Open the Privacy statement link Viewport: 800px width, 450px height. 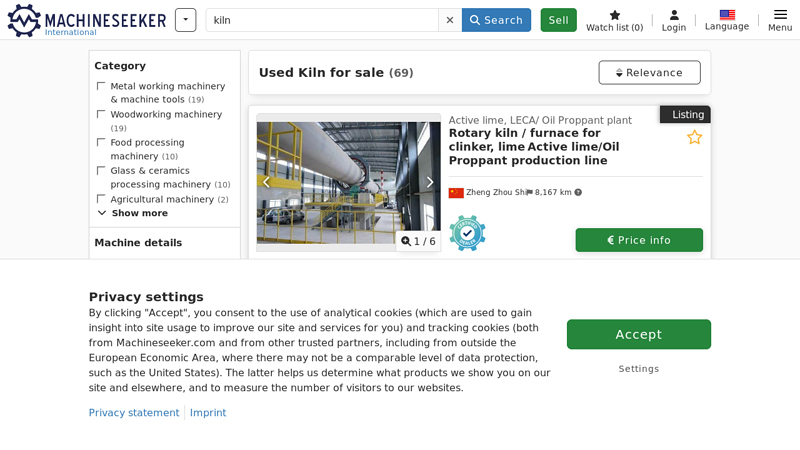pyautogui.click(x=134, y=413)
